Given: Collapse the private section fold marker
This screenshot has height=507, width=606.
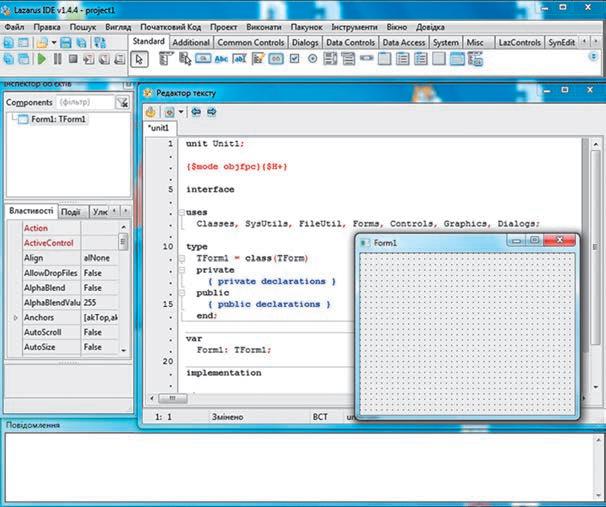Looking at the screenshot, I should pyautogui.click(x=181, y=270).
